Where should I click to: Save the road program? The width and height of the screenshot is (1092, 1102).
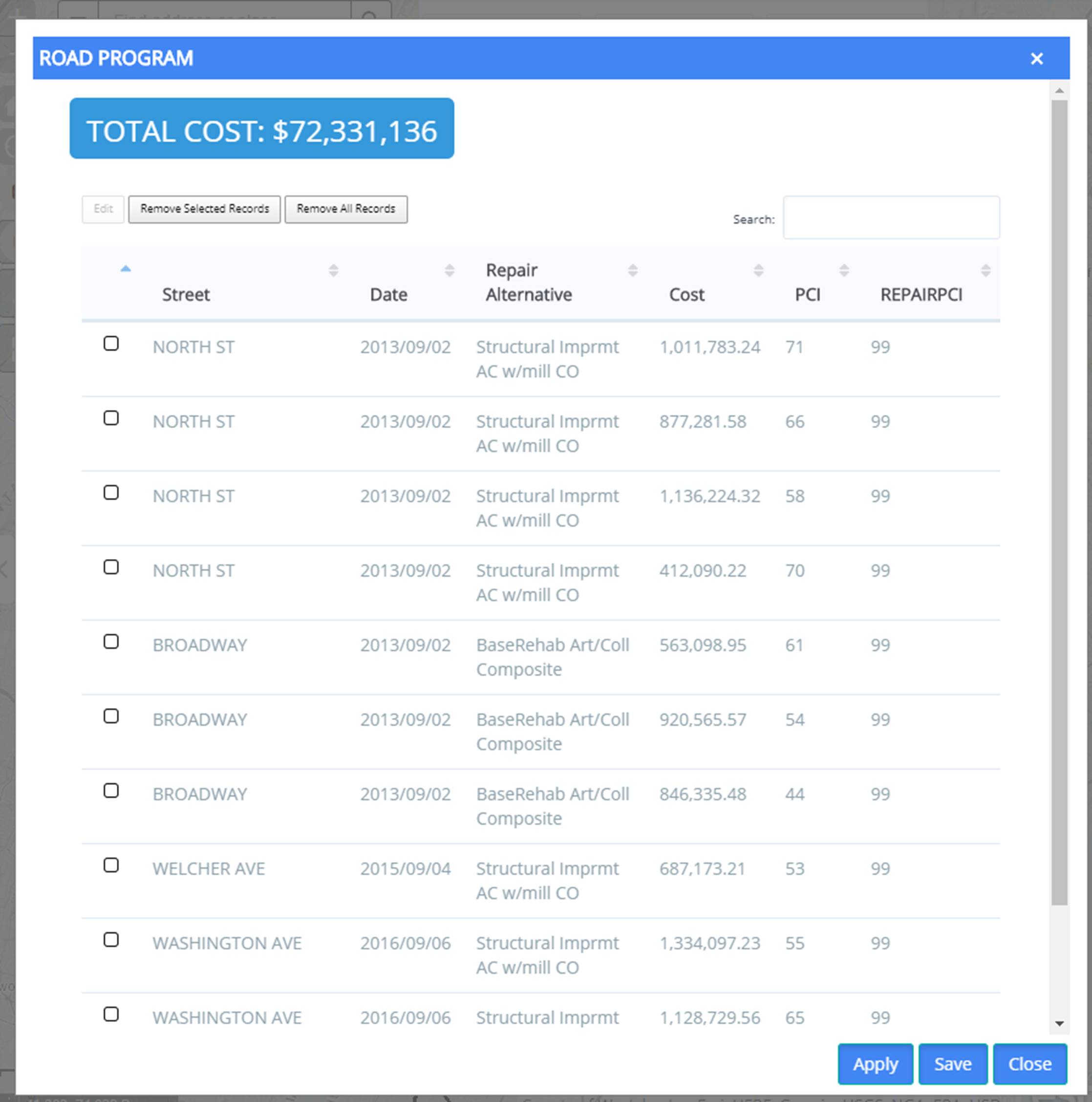[x=952, y=1064]
